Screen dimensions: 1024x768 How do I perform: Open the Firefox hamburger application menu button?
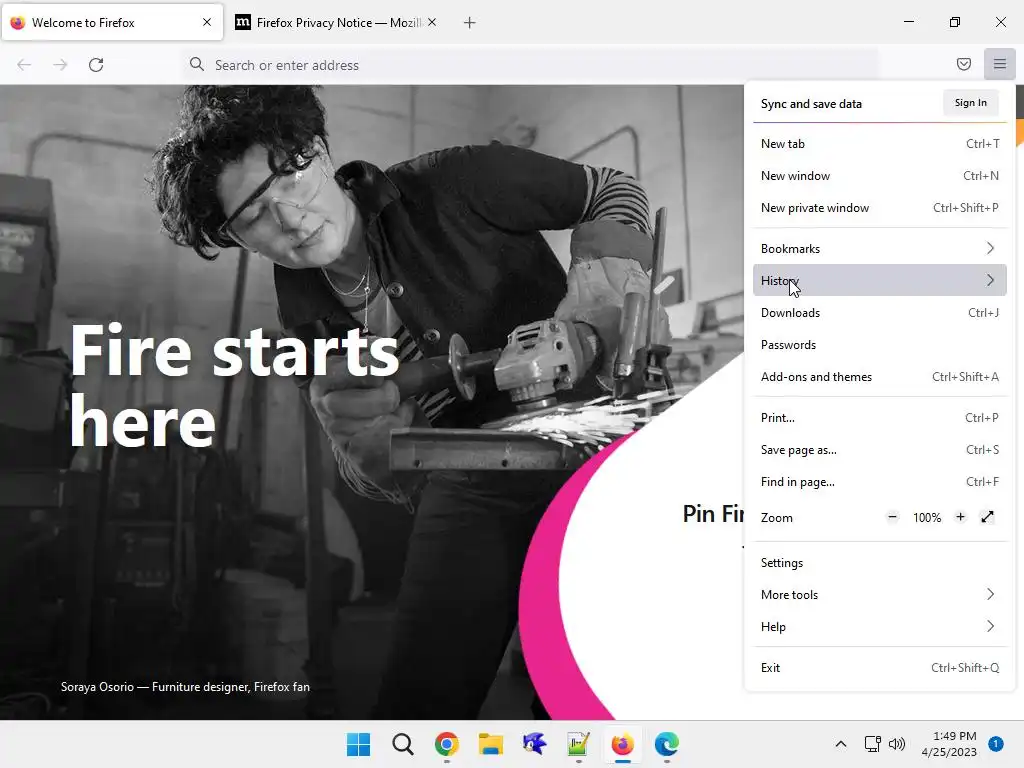pyautogui.click(x=999, y=64)
